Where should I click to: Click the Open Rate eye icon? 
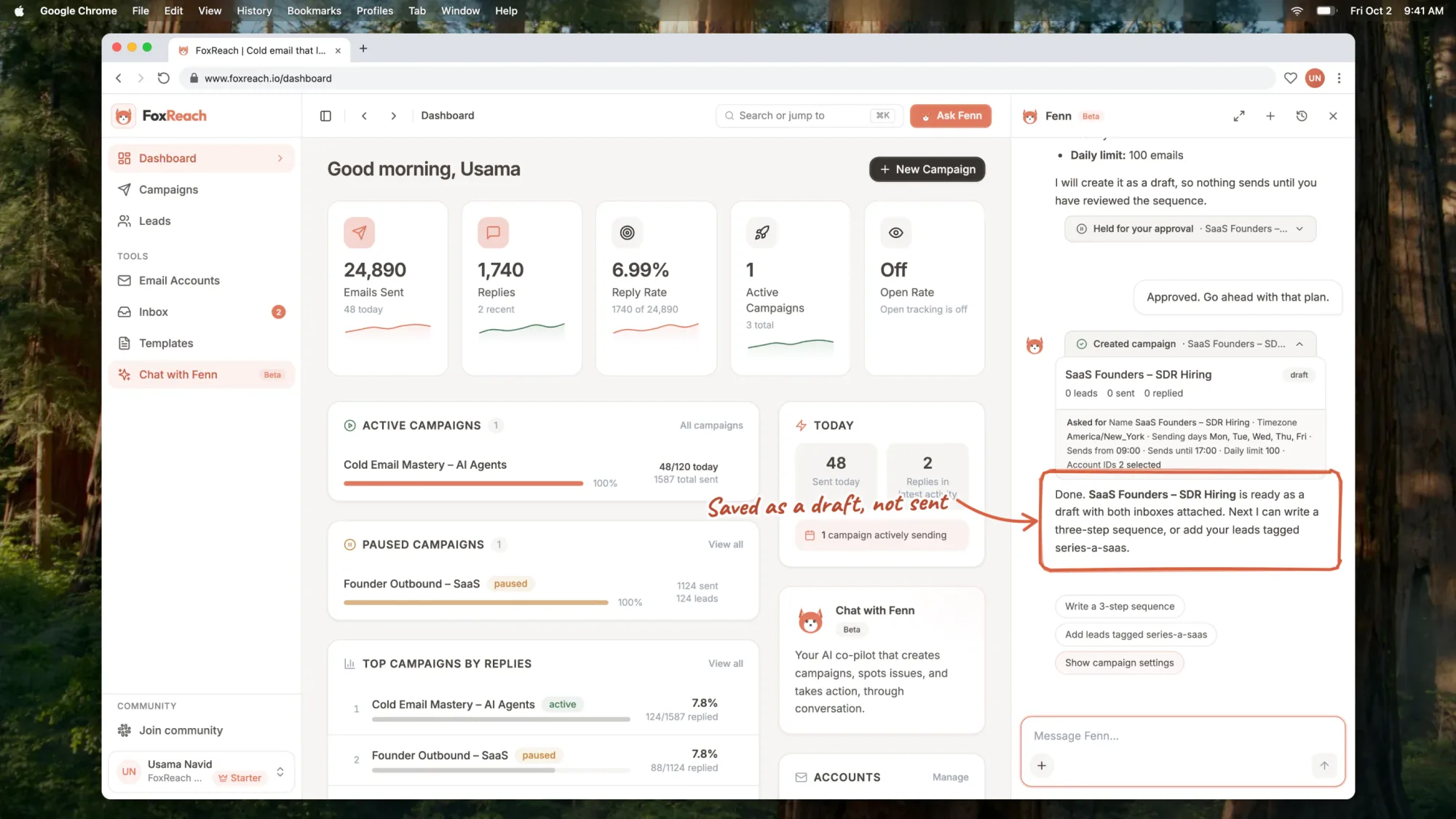click(895, 232)
